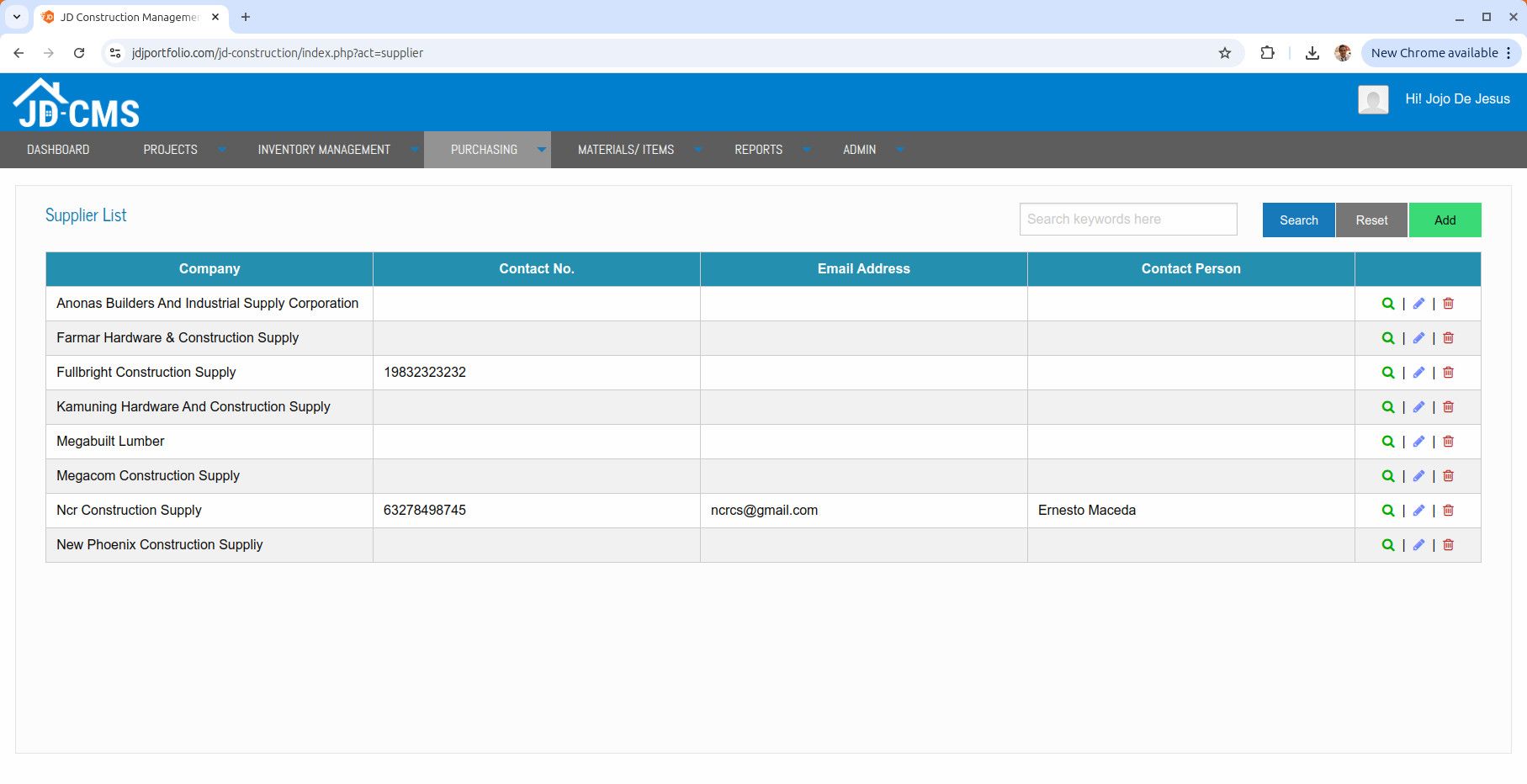Focus the Search keywords input field

point(1127,220)
